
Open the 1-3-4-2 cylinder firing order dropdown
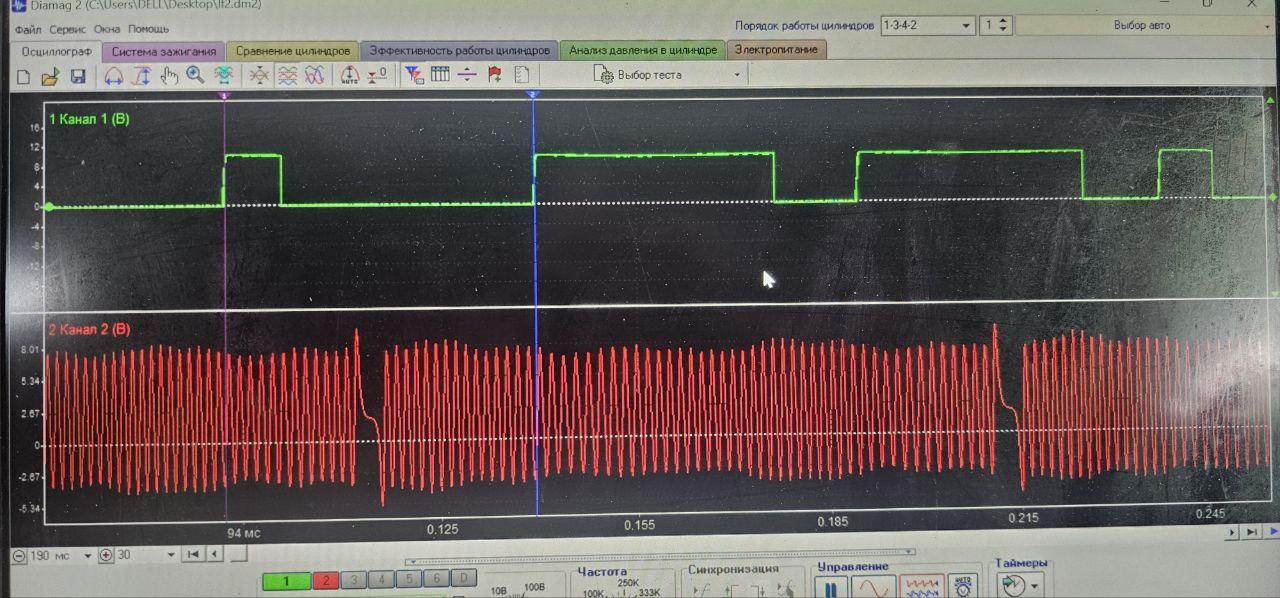[x=927, y=26]
